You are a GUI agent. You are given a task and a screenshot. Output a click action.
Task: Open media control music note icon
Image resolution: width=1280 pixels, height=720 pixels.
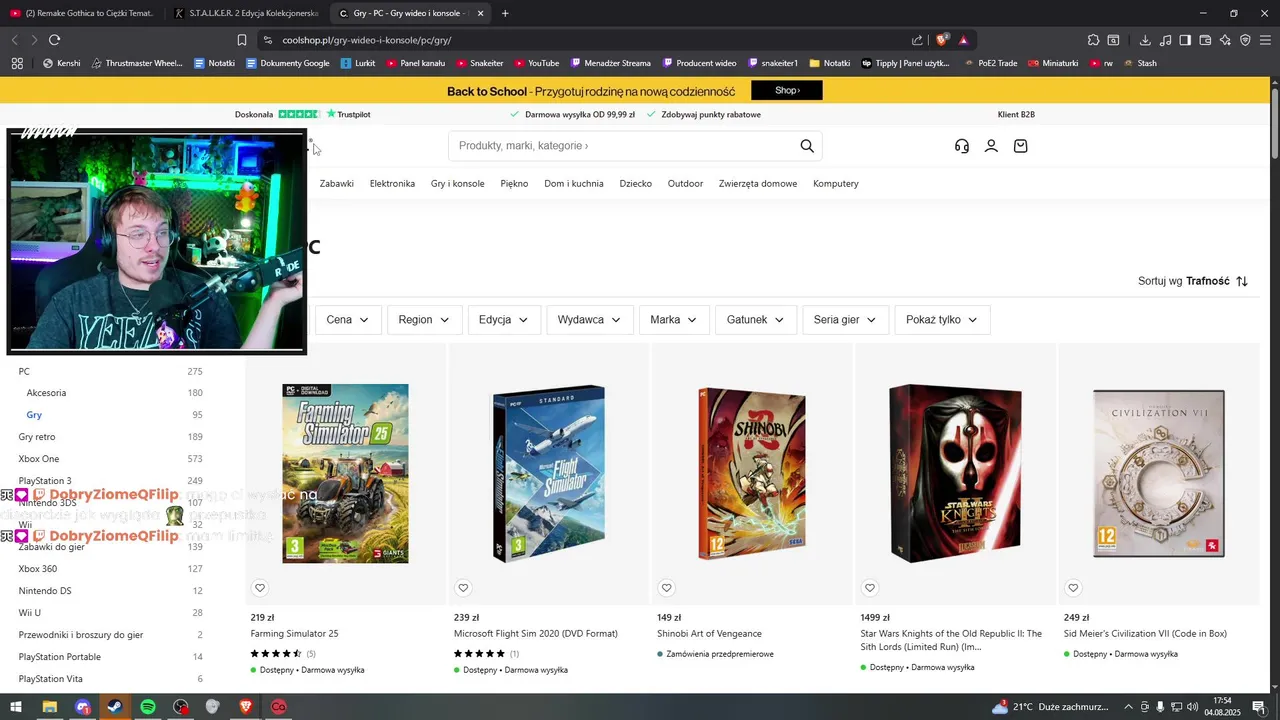click(x=1165, y=40)
